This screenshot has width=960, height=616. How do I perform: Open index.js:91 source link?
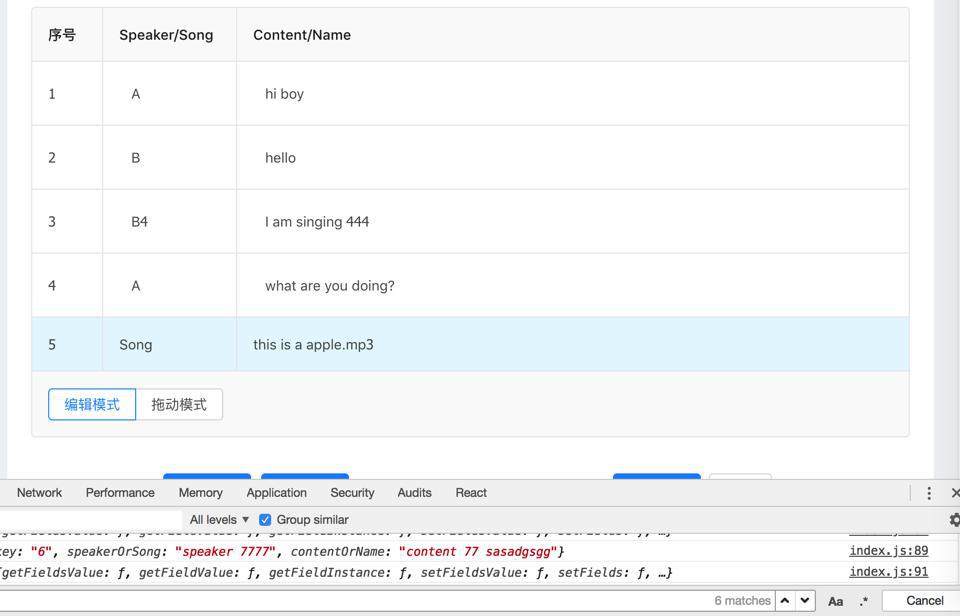(x=888, y=572)
